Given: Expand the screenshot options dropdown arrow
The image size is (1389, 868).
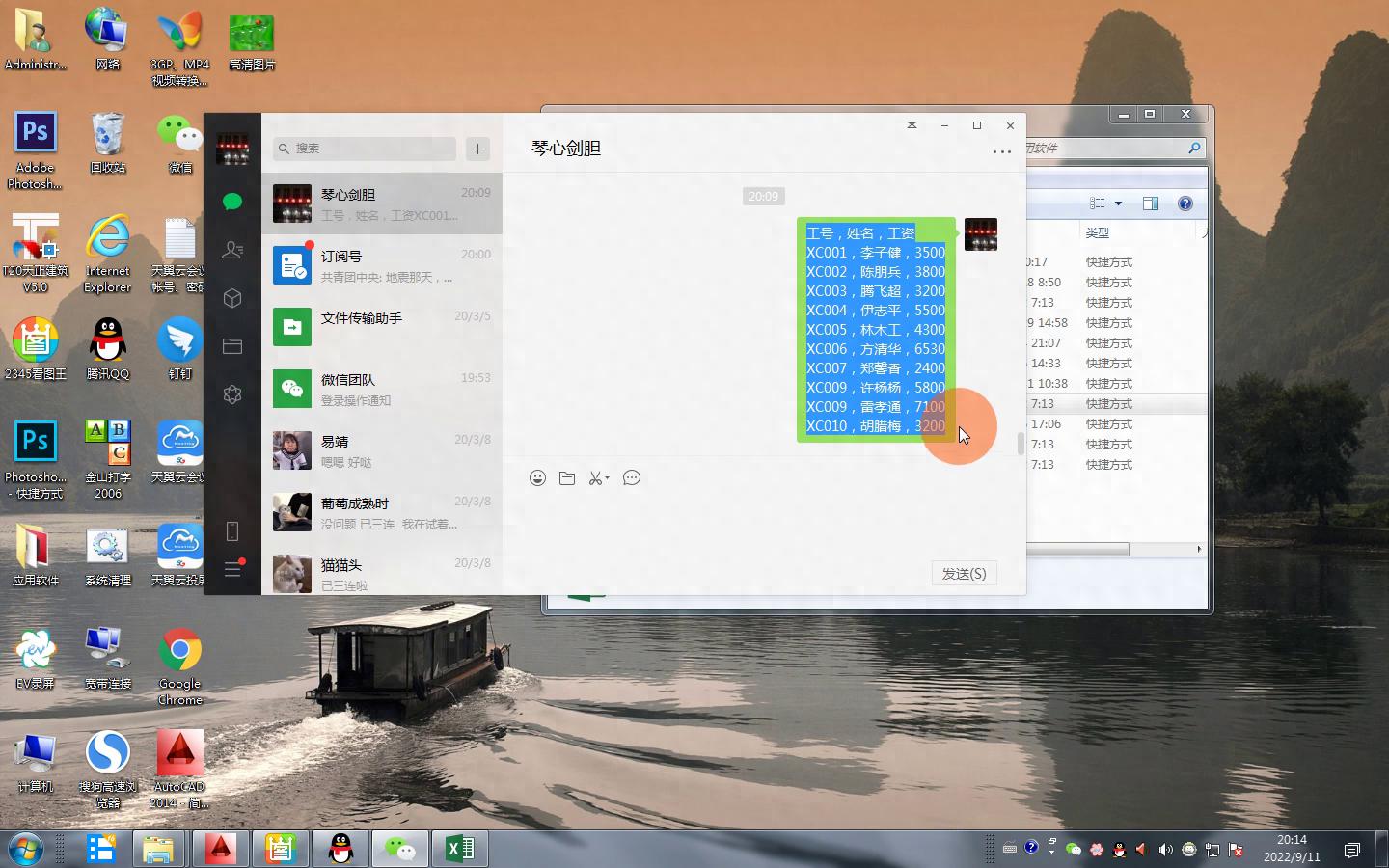Looking at the screenshot, I should [608, 478].
